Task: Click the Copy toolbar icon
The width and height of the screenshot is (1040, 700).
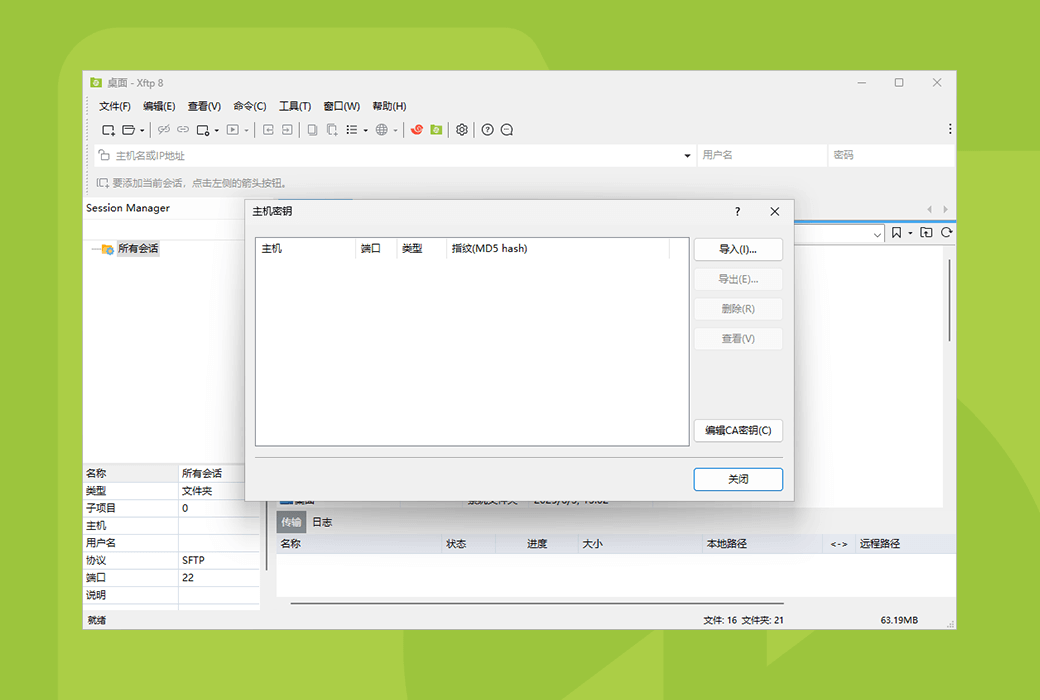Action: 312,130
